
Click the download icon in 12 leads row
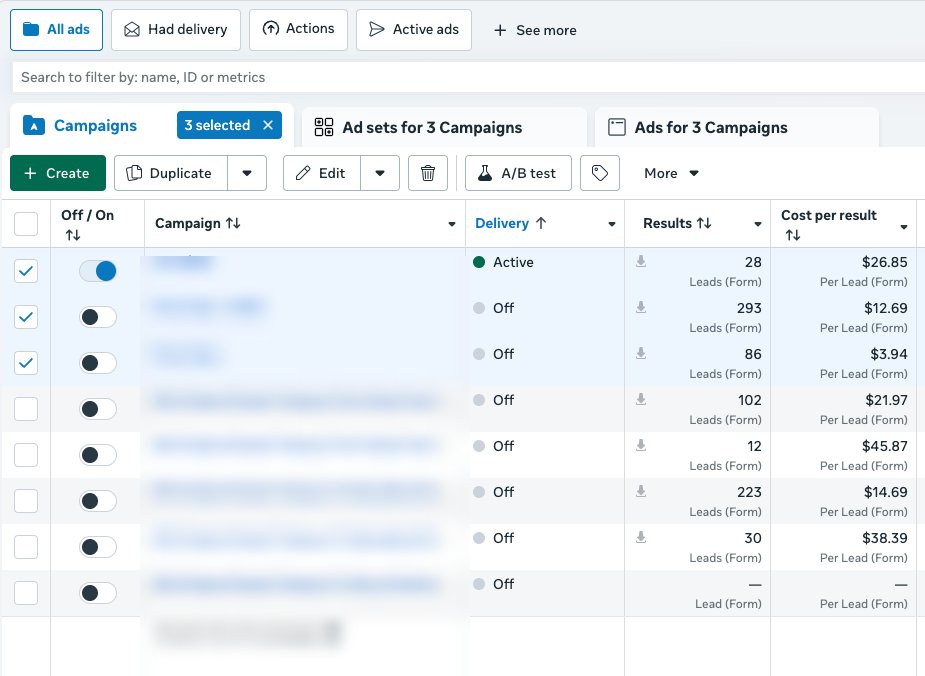(641, 445)
